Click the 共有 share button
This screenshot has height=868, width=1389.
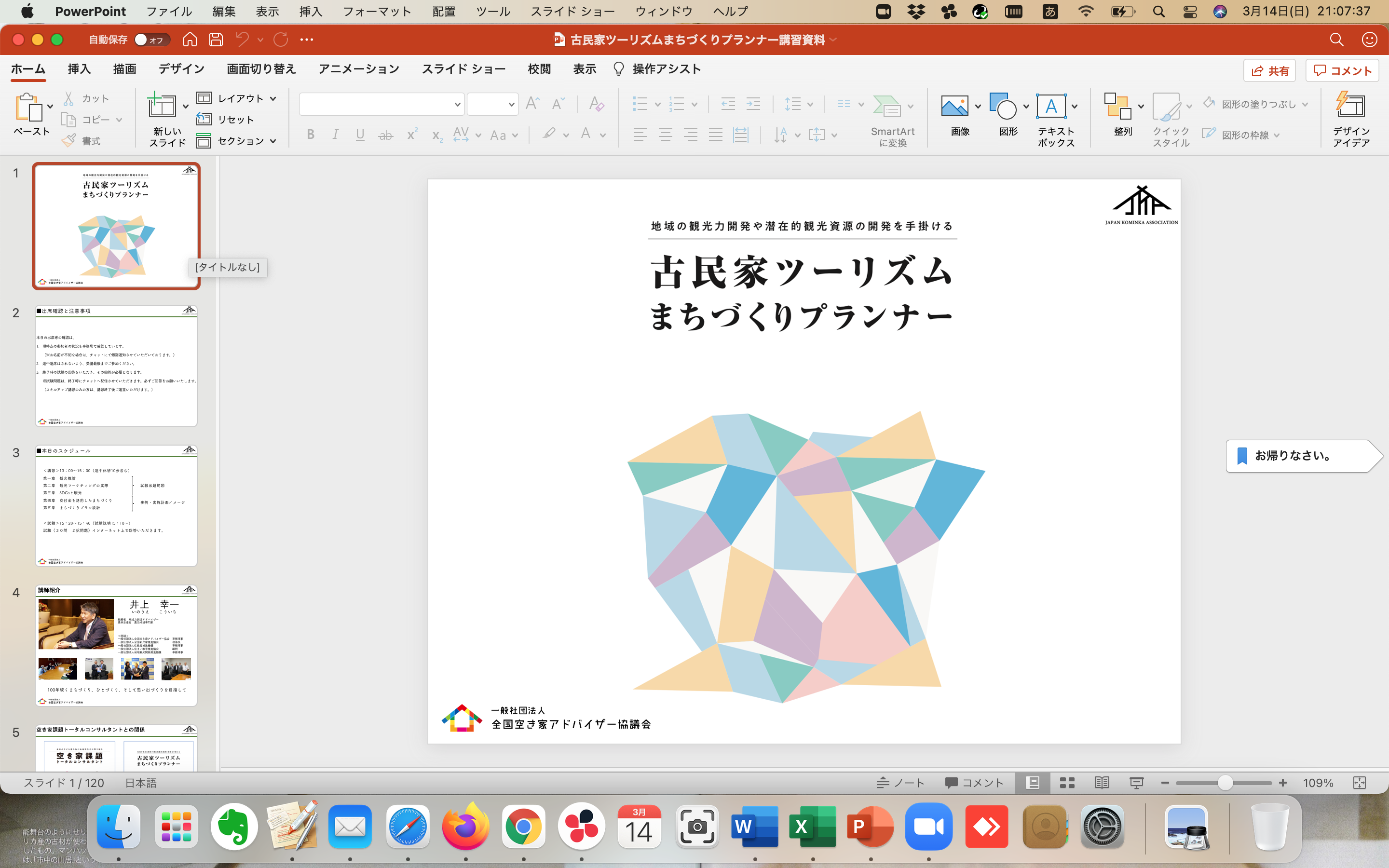[x=1269, y=70]
